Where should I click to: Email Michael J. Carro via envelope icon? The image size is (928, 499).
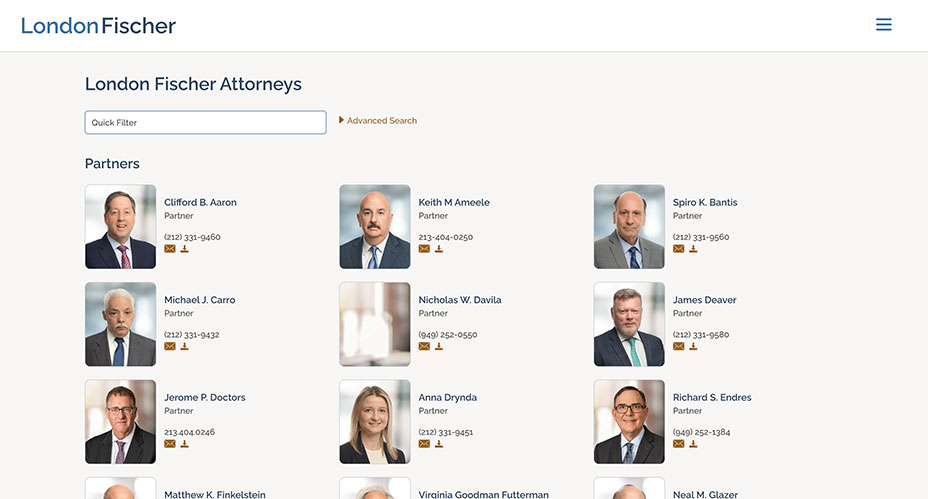point(170,347)
